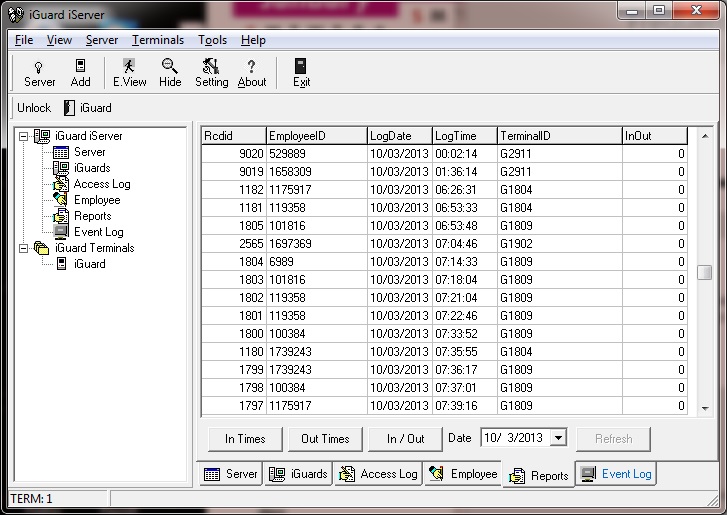Open the Terminals menu

(x=158, y=40)
